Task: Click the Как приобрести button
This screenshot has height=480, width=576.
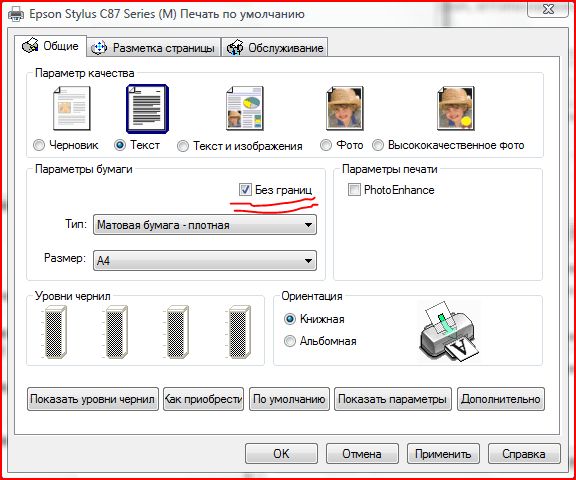Action: pos(204,399)
